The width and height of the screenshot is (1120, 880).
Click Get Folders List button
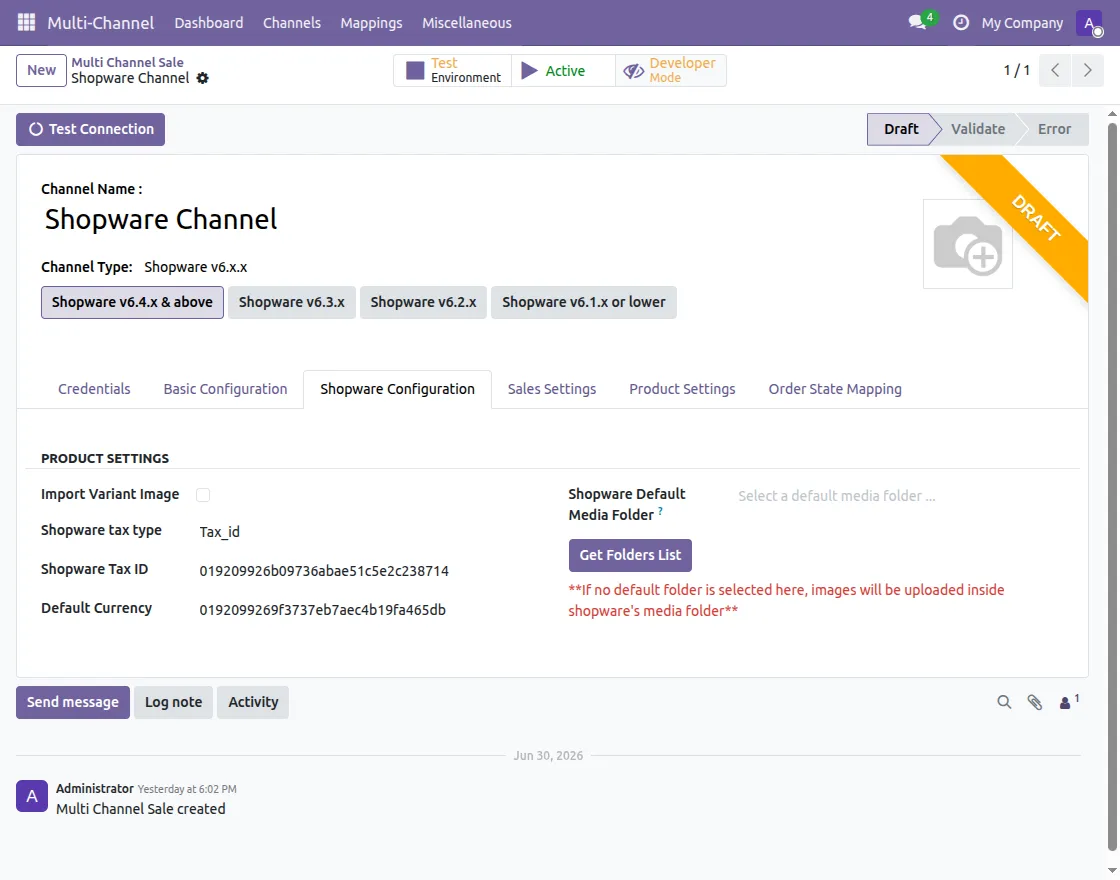tap(630, 555)
